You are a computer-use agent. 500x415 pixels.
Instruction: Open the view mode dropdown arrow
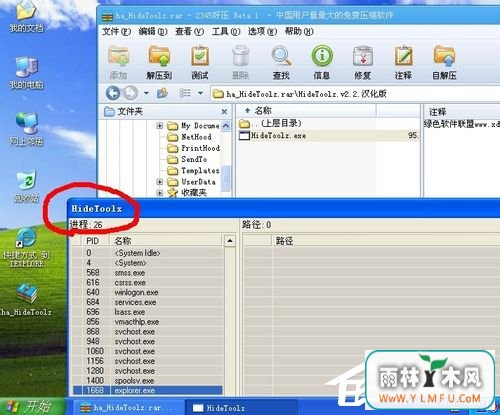tap(200, 93)
